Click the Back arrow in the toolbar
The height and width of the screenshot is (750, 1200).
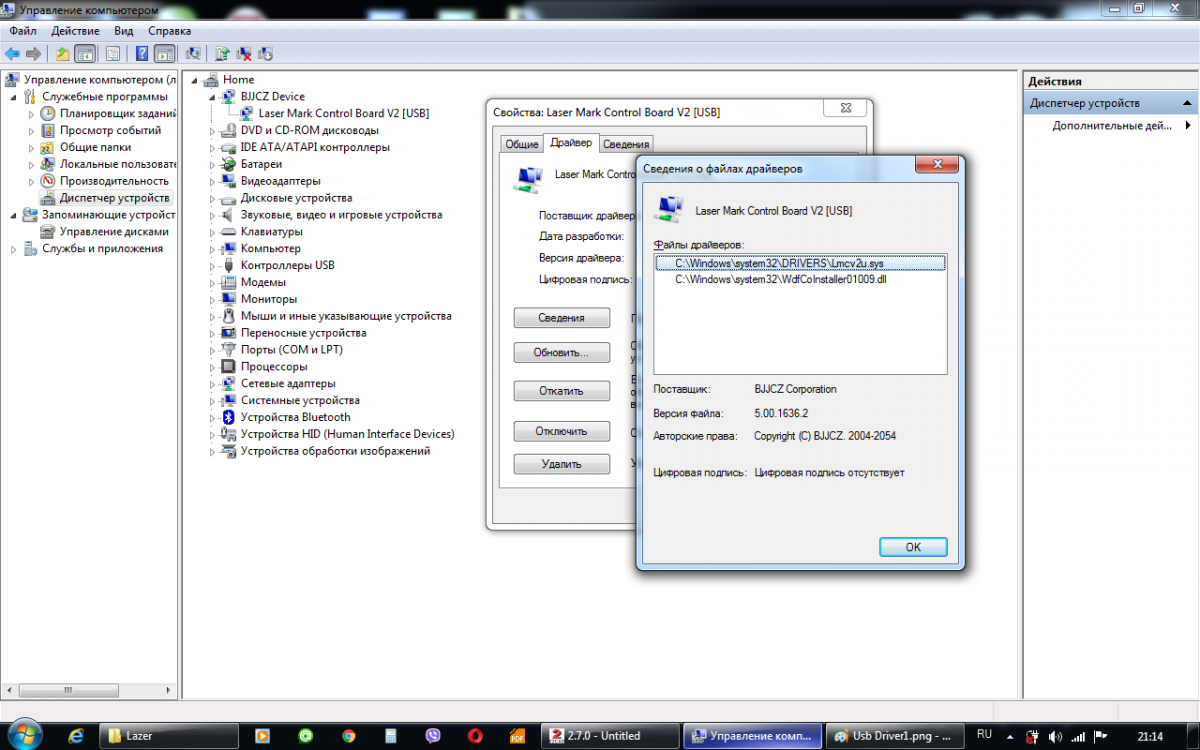pos(12,54)
